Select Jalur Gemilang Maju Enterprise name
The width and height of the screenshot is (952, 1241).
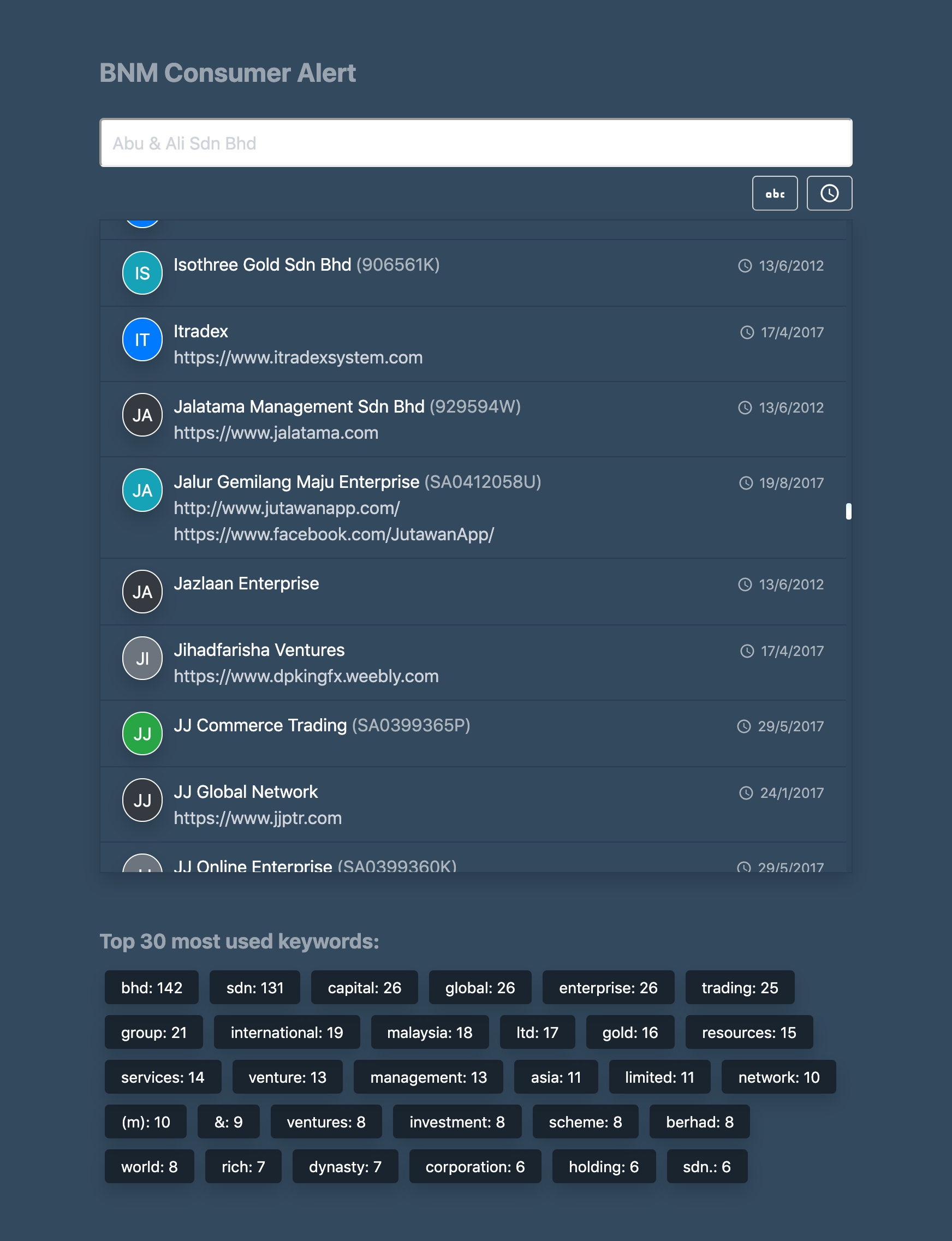[296, 482]
